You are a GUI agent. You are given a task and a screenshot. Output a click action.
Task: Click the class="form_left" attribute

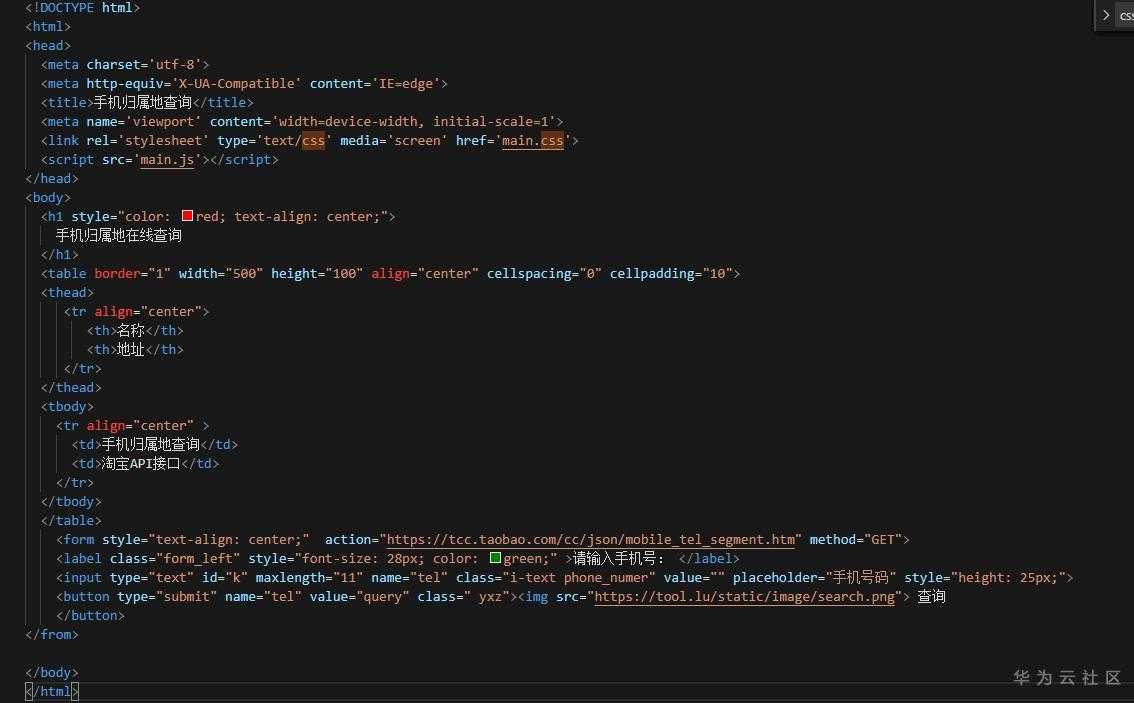(x=175, y=558)
